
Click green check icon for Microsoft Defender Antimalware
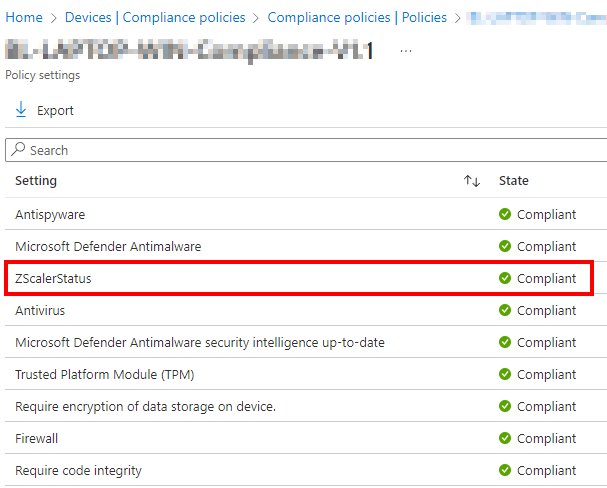[505, 246]
